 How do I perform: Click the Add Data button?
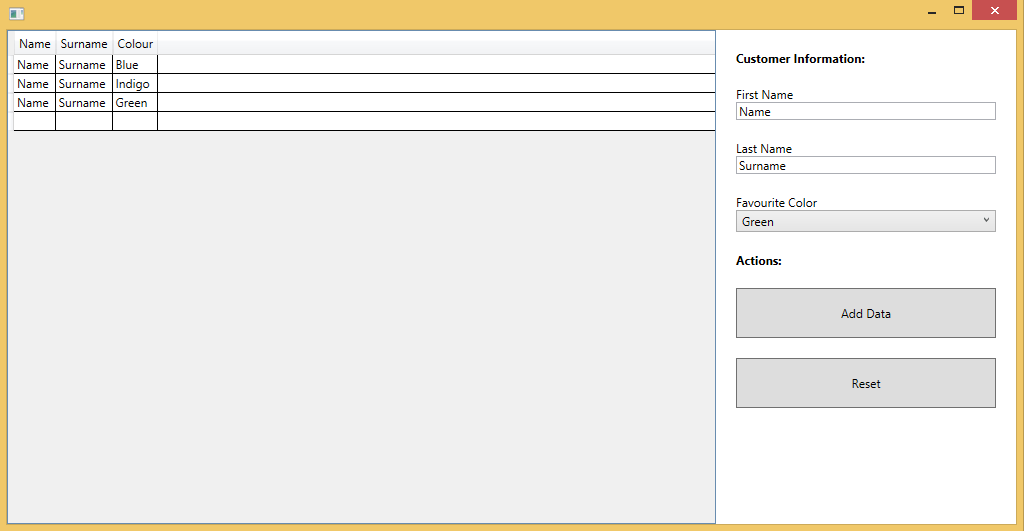(865, 313)
